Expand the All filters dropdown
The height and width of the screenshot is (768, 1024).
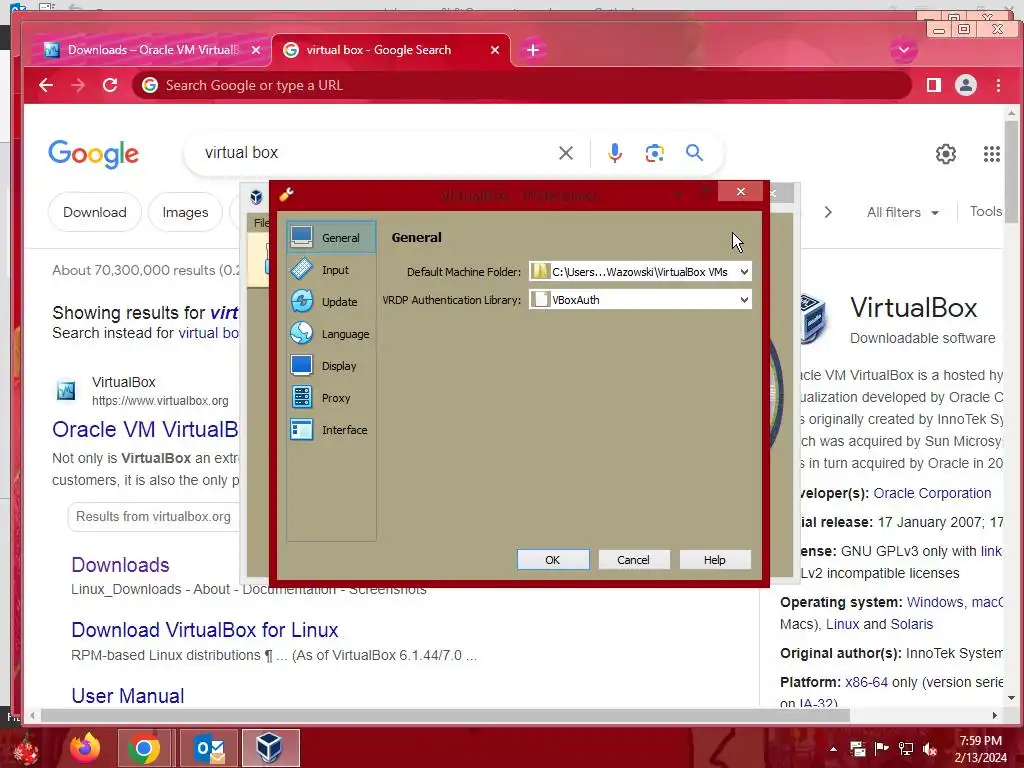[903, 212]
